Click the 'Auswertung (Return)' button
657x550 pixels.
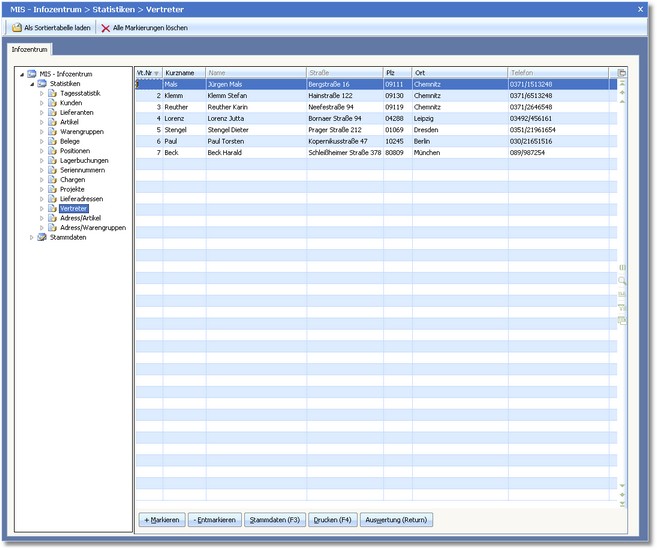[x=397, y=520]
